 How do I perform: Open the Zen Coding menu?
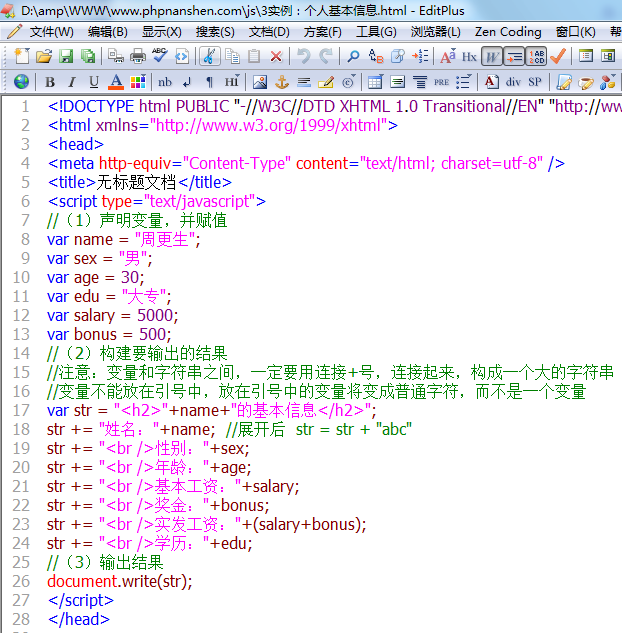(x=508, y=31)
